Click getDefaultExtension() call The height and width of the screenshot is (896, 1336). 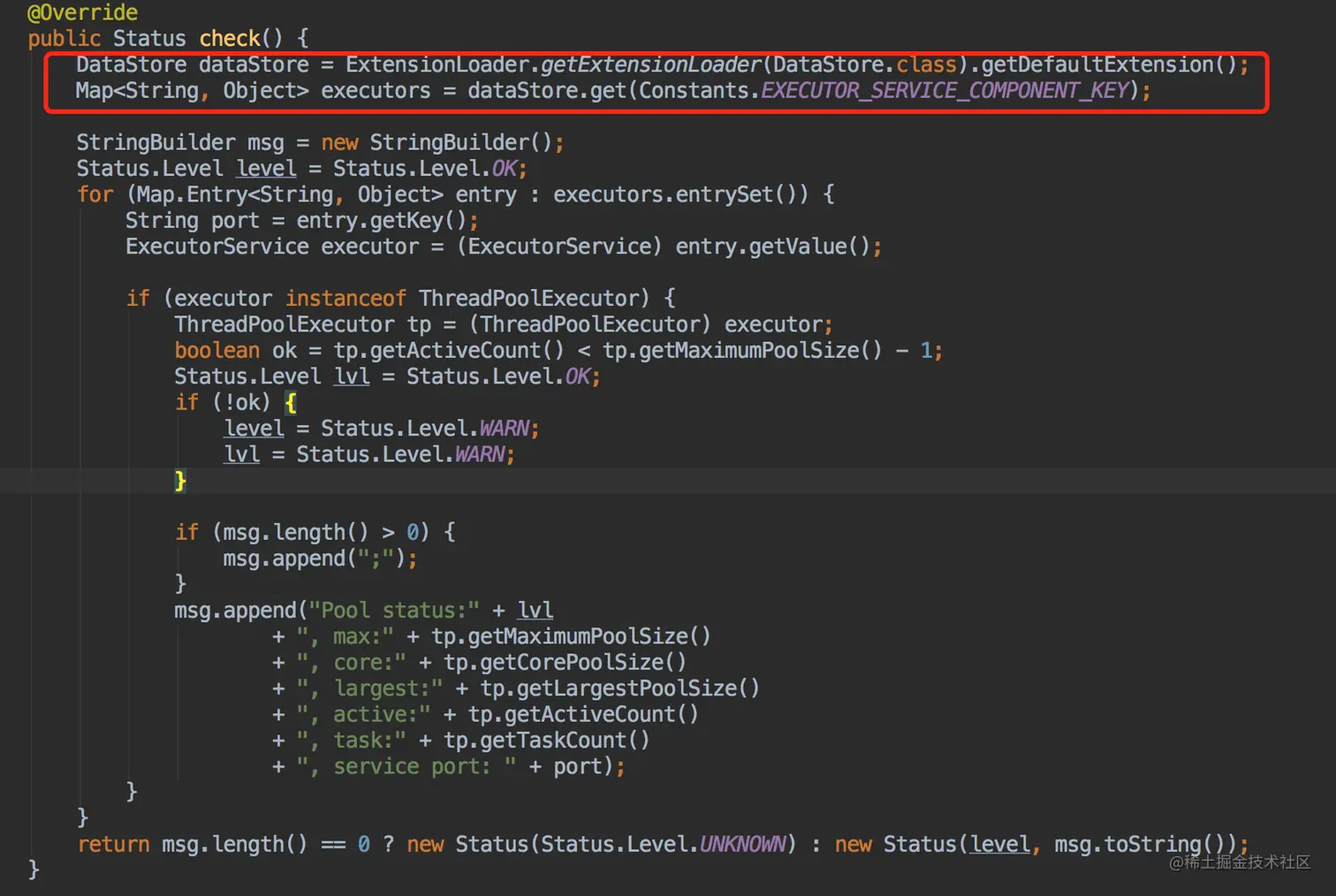(1108, 65)
